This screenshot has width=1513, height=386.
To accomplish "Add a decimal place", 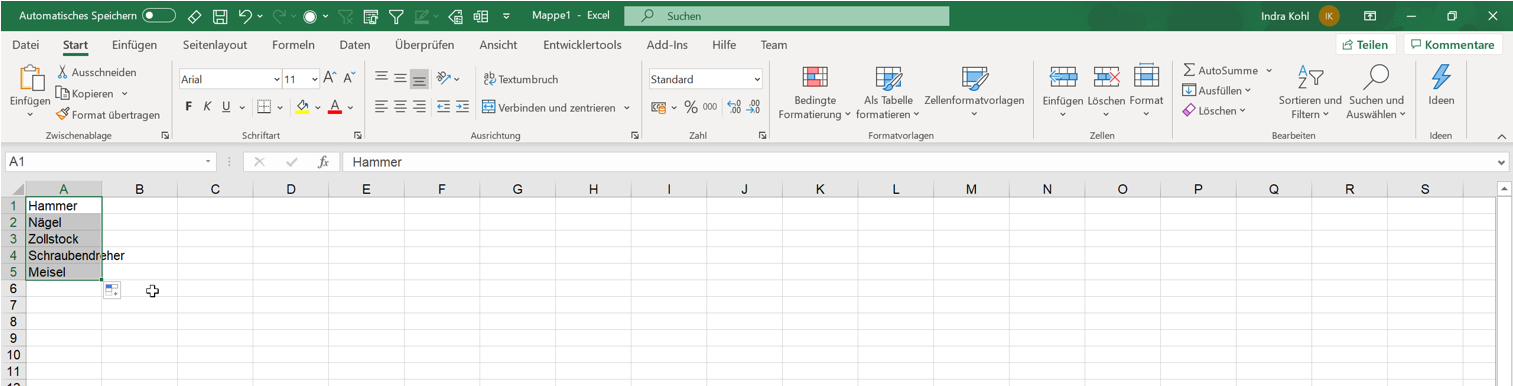I will pyautogui.click(x=734, y=107).
